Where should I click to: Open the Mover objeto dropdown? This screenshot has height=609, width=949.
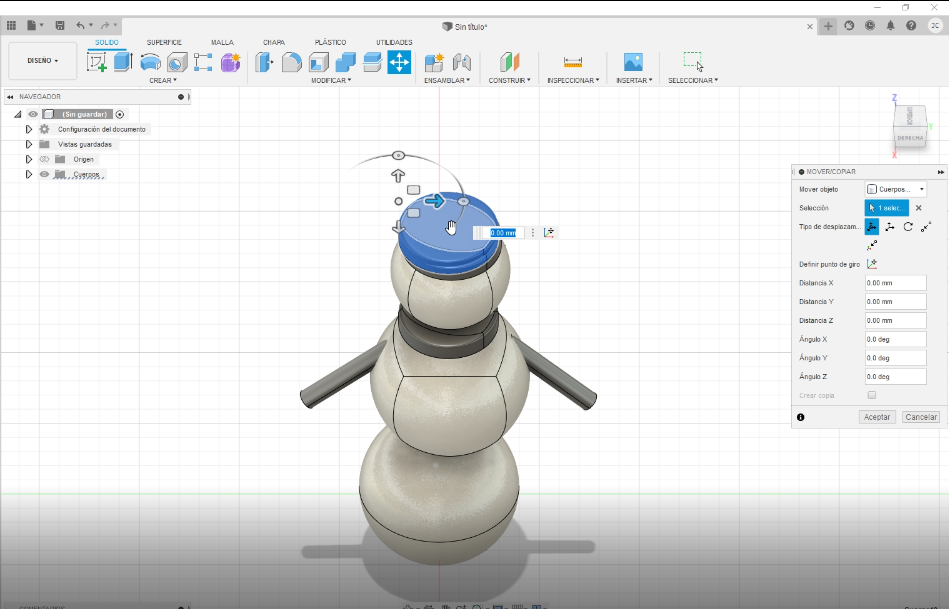coord(896,189)
